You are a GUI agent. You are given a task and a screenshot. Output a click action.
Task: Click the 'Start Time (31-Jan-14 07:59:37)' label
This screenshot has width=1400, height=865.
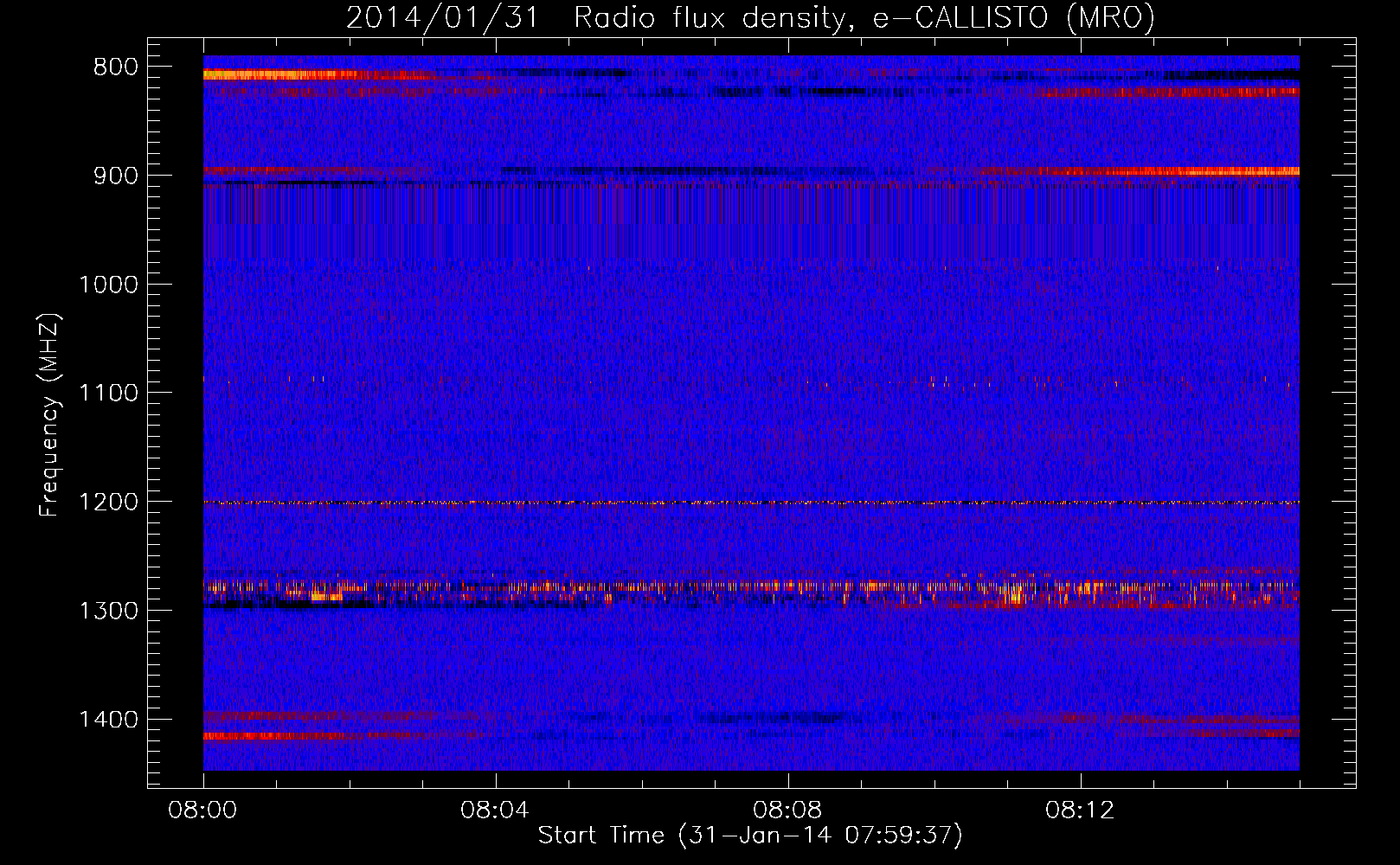click(x=750, y=836)
